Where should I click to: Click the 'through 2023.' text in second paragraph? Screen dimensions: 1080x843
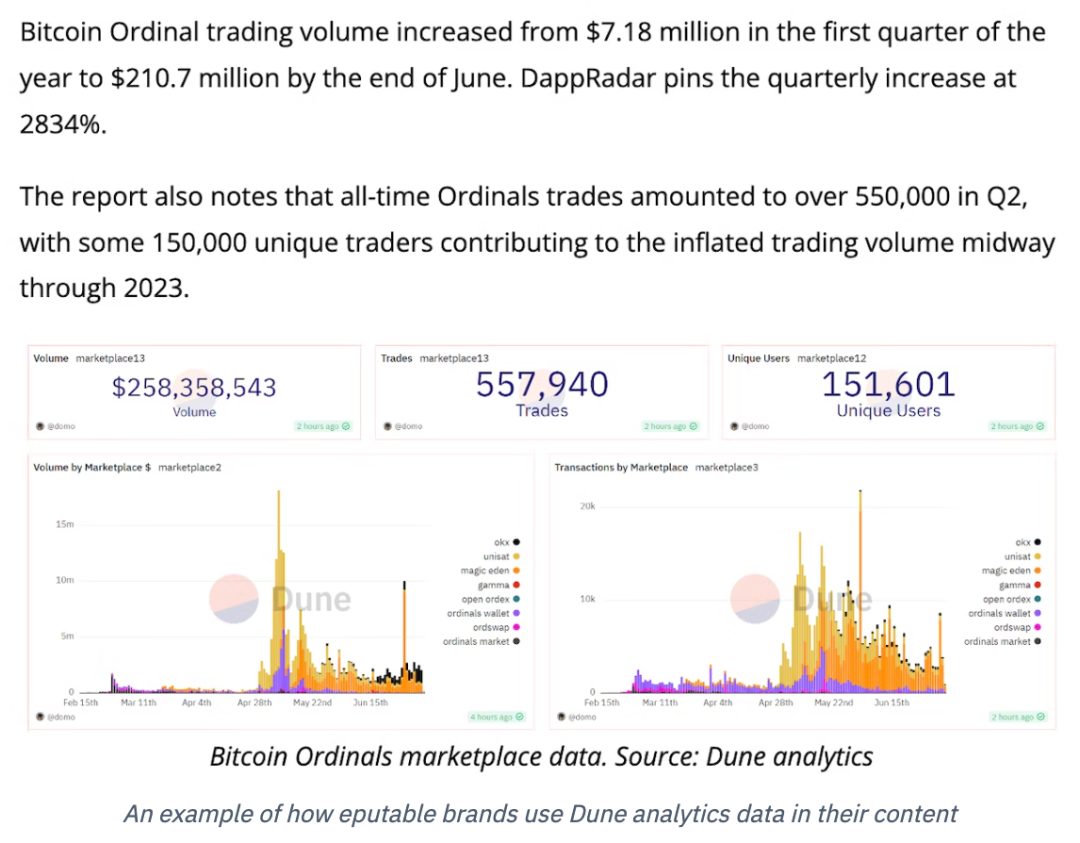click(104, 288)
